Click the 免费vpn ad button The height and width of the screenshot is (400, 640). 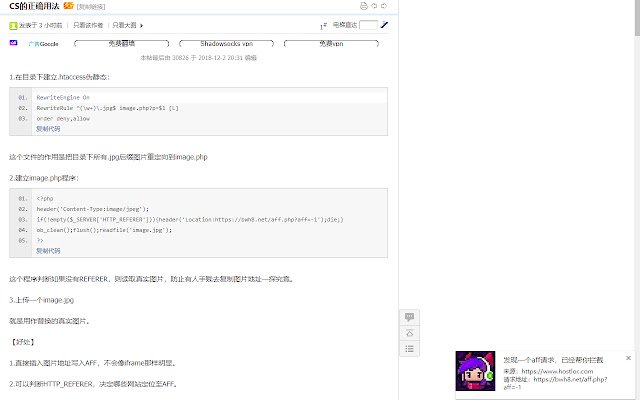tap(331, 43)
